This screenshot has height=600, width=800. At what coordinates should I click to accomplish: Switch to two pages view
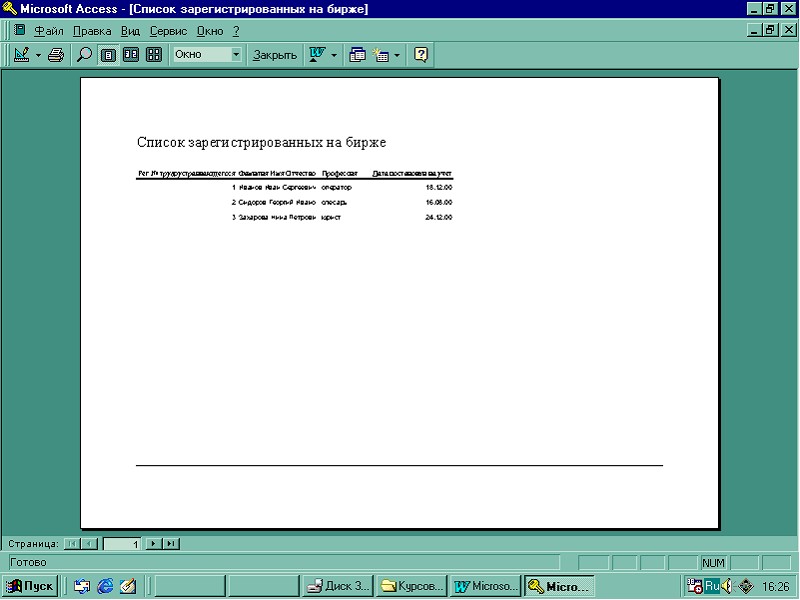131,55
